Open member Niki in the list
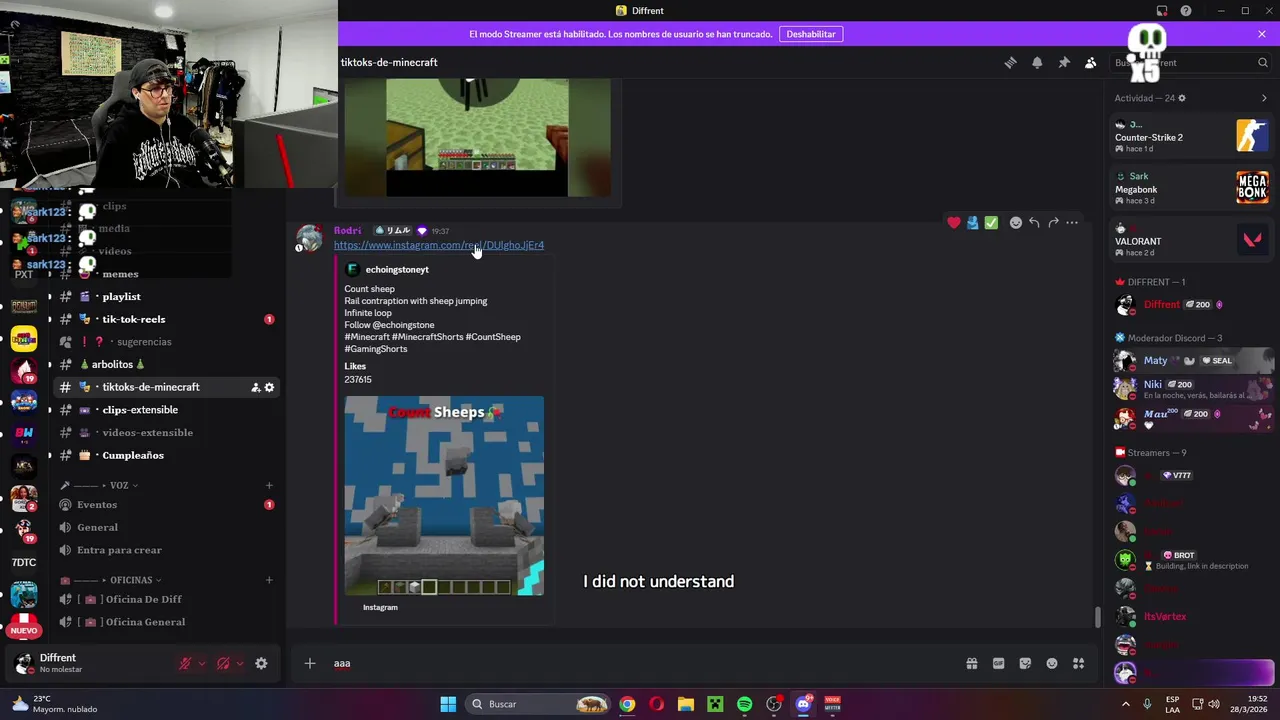The height and width of the screenshot is (720, 1280). click(1192, 389)
